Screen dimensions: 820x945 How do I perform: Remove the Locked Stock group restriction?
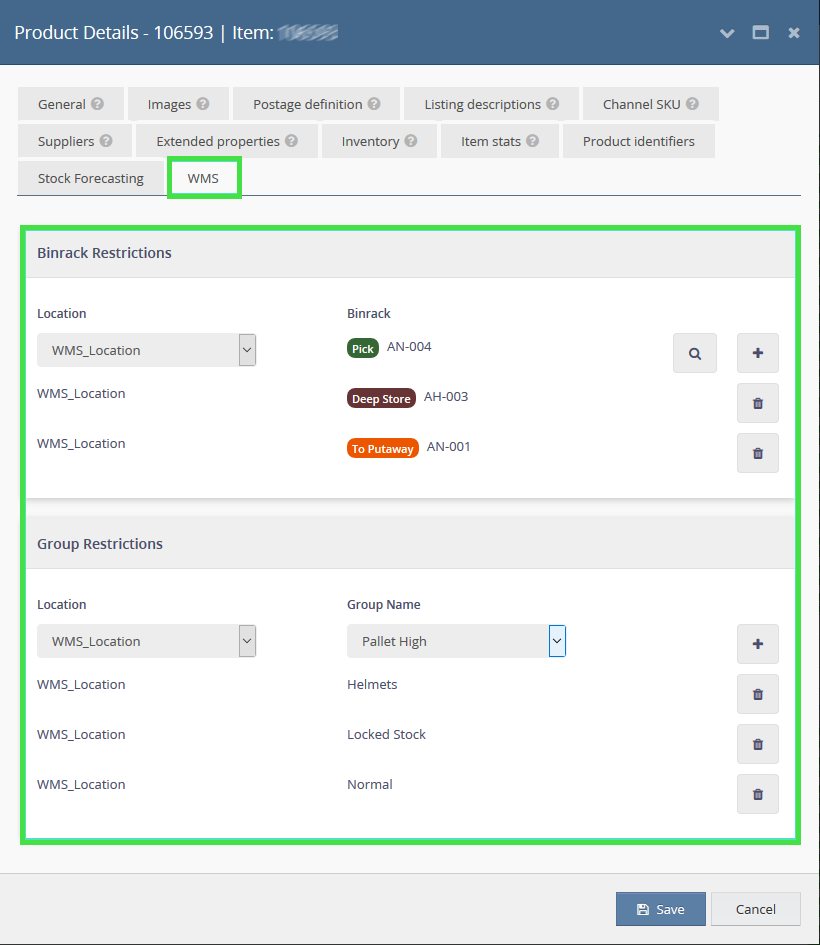point(757,744)
